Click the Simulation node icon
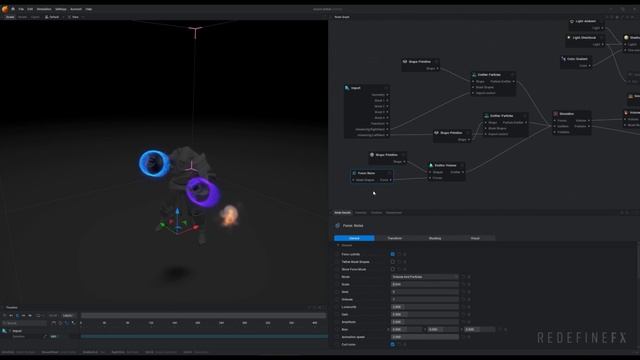Image resolution: width=640 pixels, height=360 pixels. (x=556, y=113)
